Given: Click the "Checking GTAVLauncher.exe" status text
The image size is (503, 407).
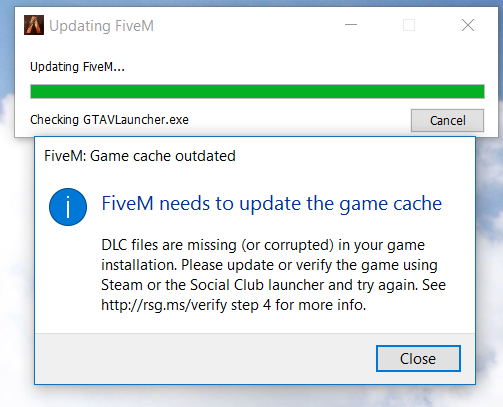Looking at the screenshot, I should click(109, 120).
